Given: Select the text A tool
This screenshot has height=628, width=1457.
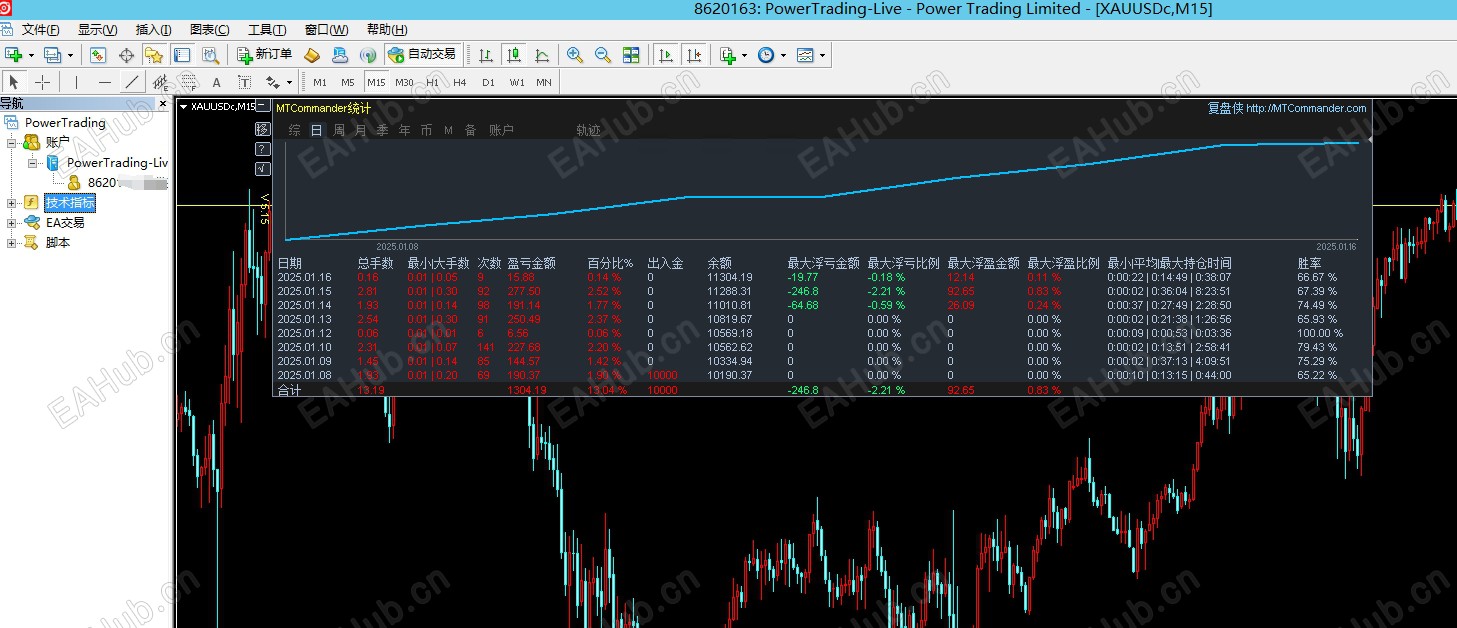Looking at the screenshot, I should coord(216,82).
